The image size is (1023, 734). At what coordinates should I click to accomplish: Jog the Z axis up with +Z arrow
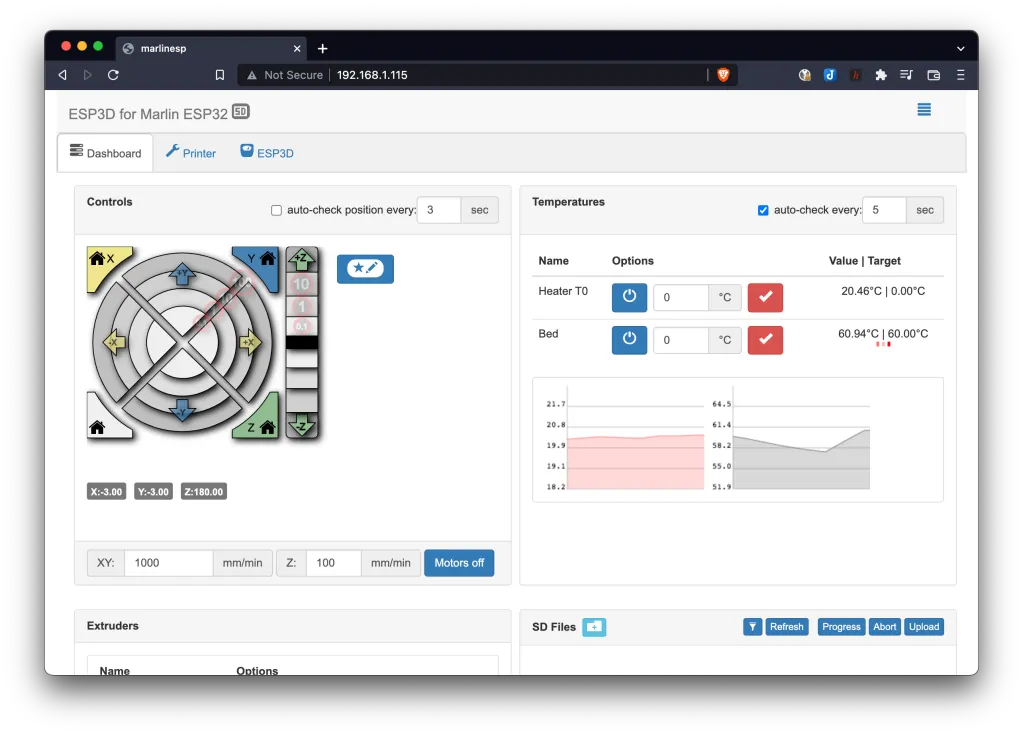(301, 259)
